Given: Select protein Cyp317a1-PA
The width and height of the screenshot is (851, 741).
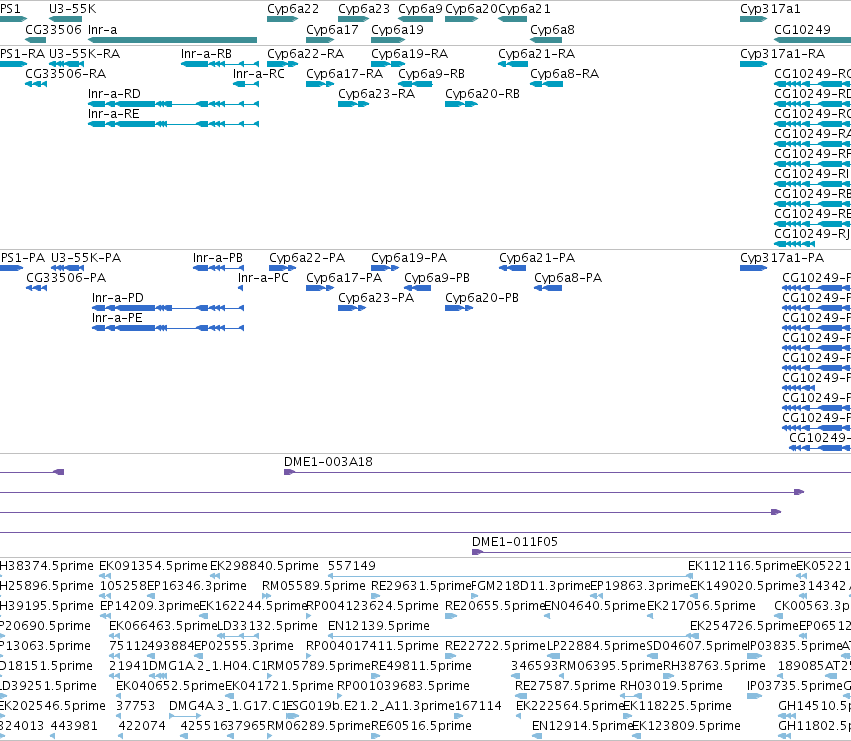Looking at the screenshot, I should (782, 258).
